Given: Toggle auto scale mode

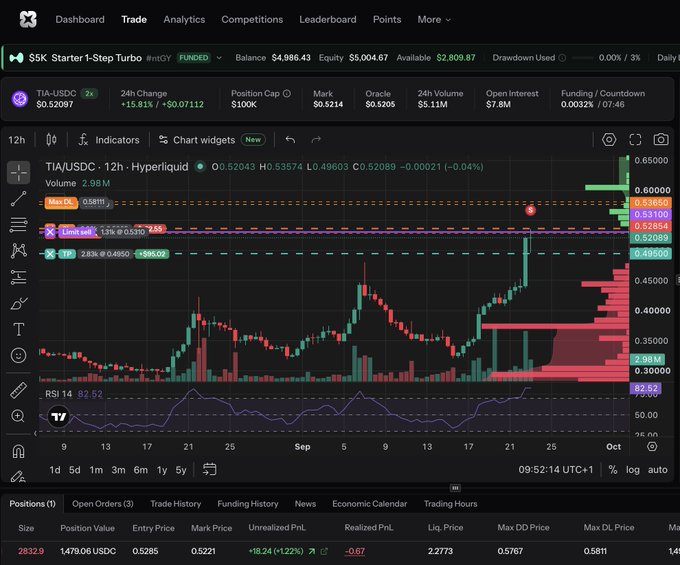Looking at the screenshot, I should (x=657, y=470).
